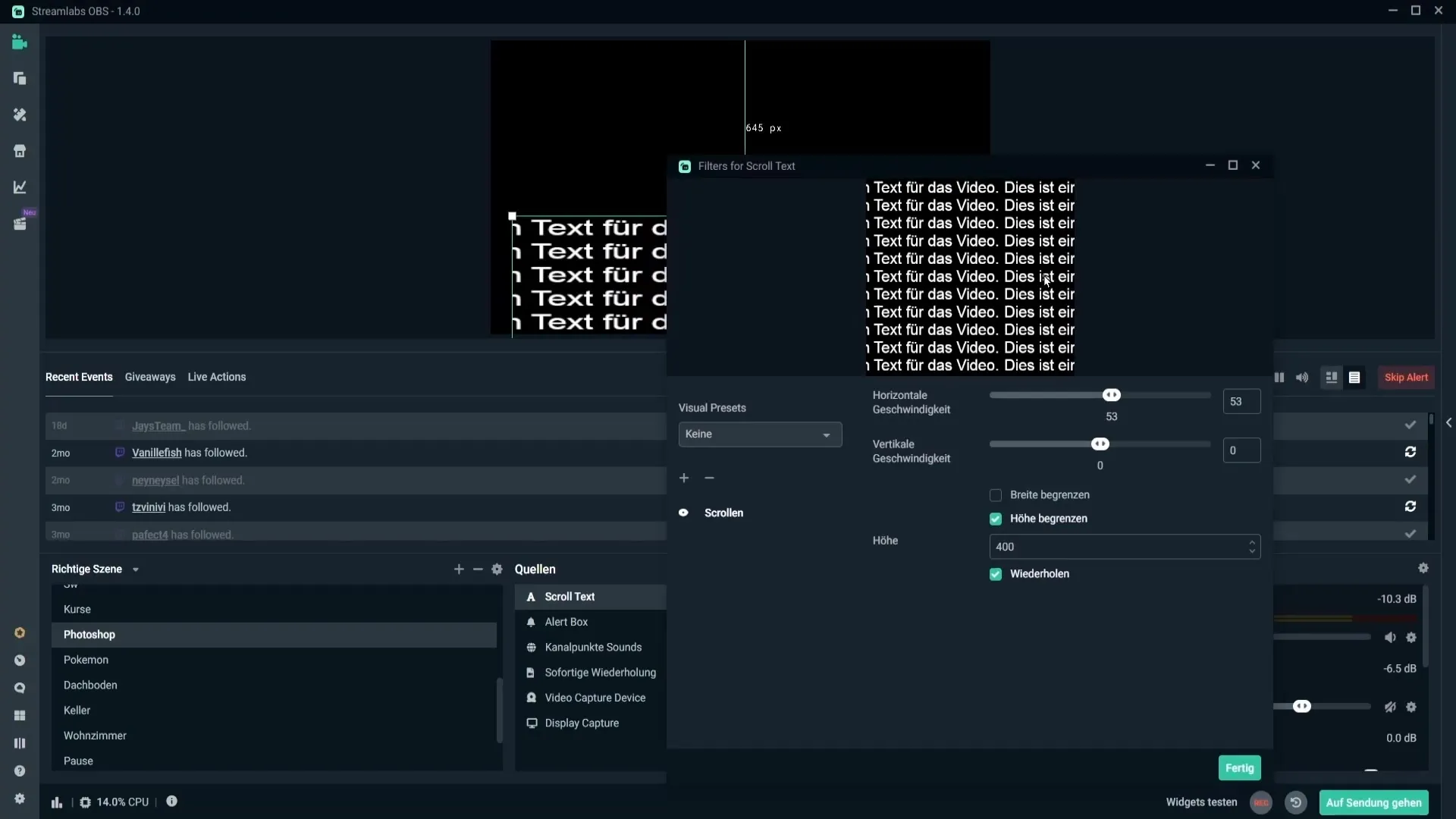
Task: Adjust the Horizontale Geschwindigkeit slider handle
Action: coord(1112,395)
